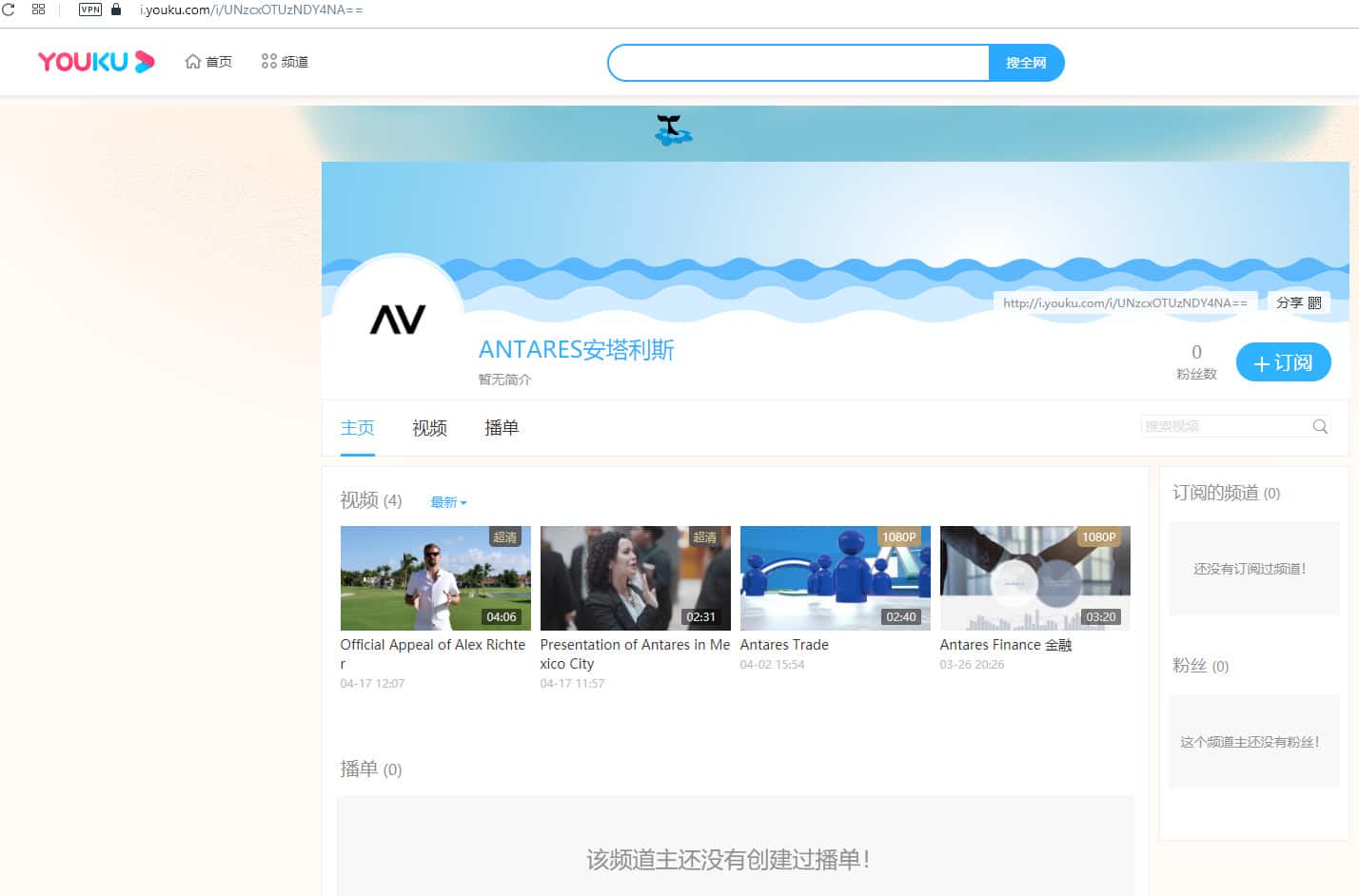Open the Antares Trade title link

784,645
